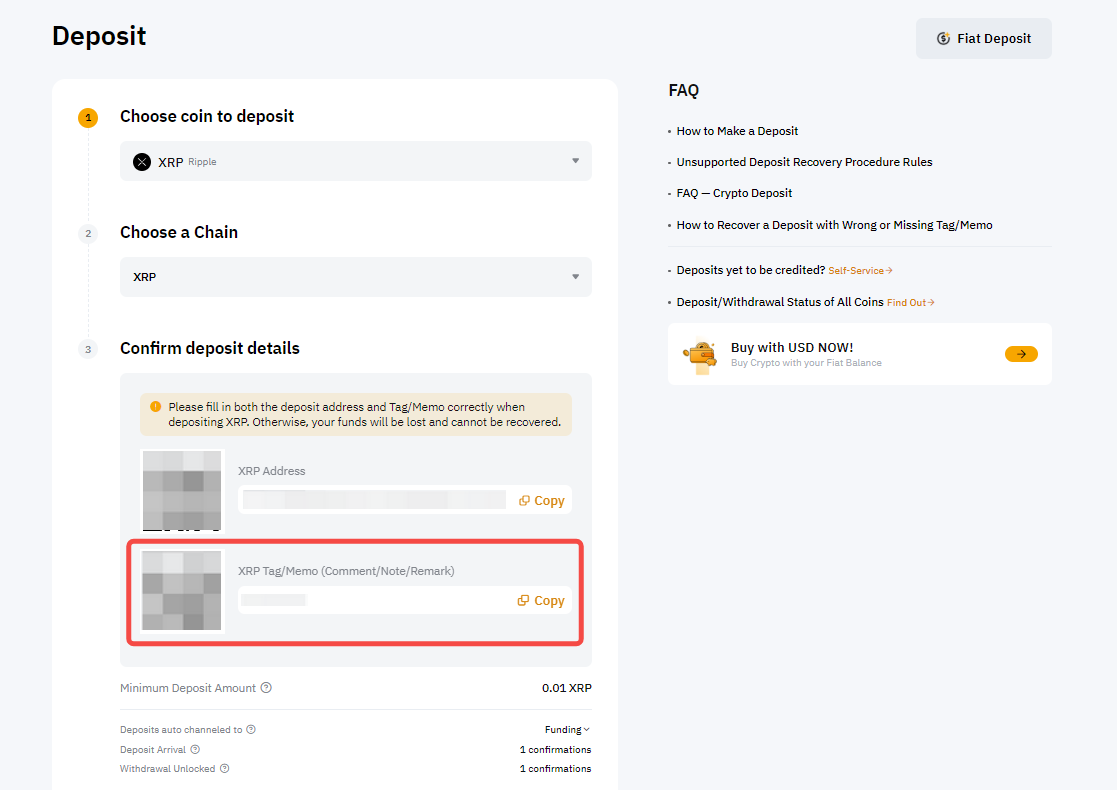
Task: Click the XRP Address QR code
Action: 182,490
